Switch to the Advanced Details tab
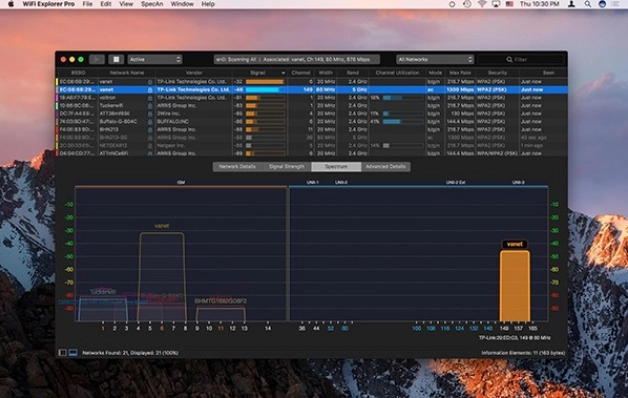The image size is (628, 398). pos(386,167)
